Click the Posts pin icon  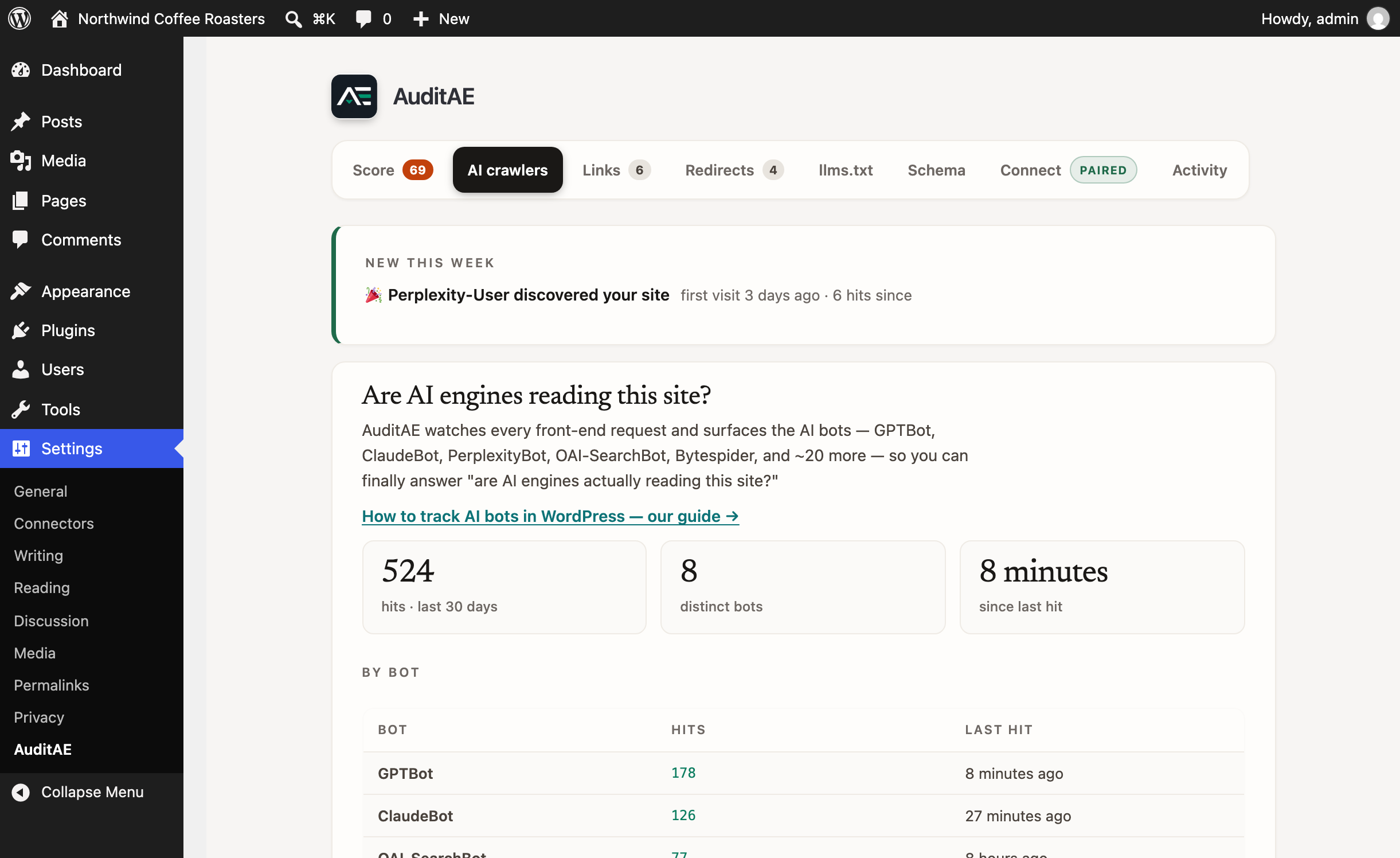(21, 122)
